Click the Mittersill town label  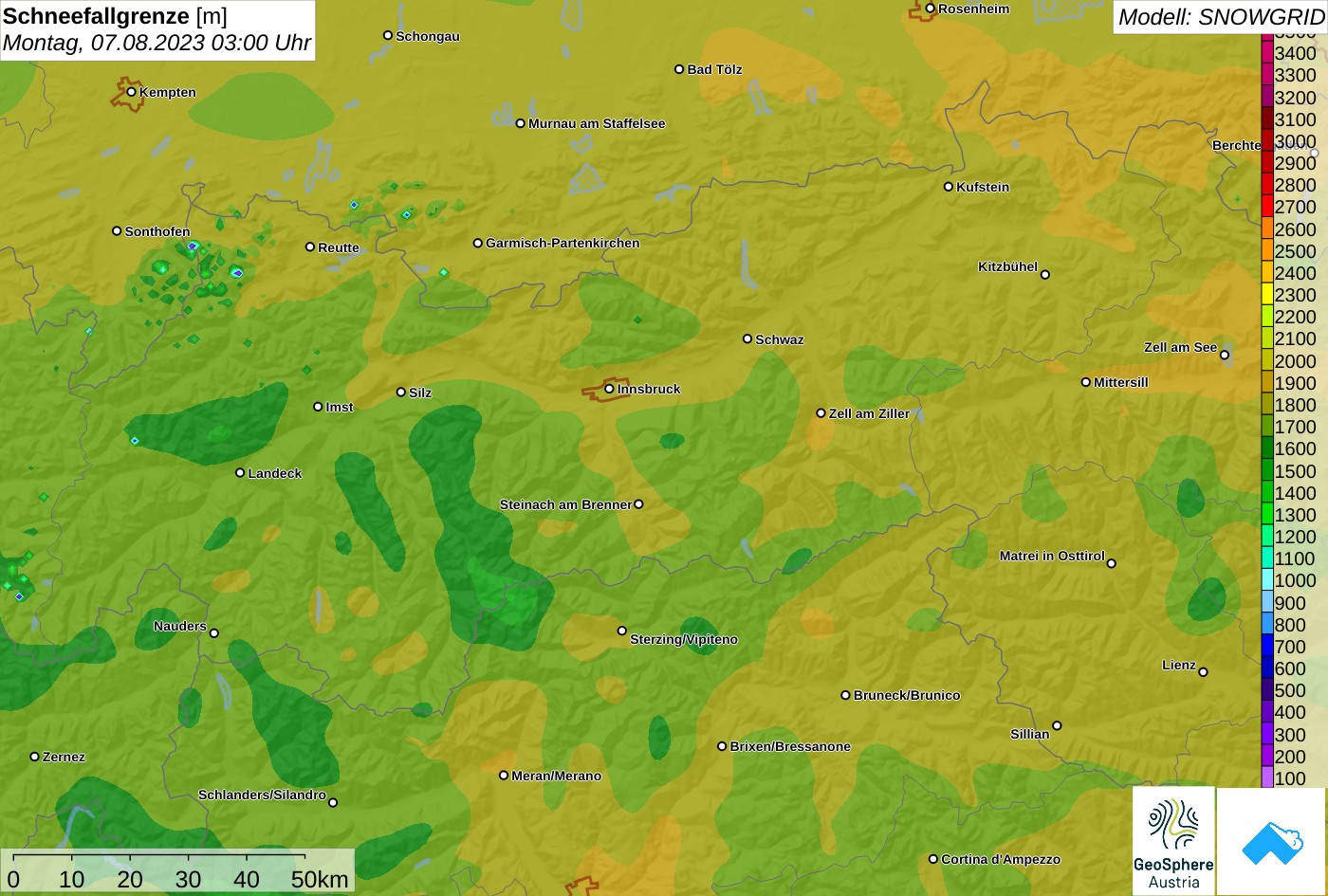(x=1121, y=382)
